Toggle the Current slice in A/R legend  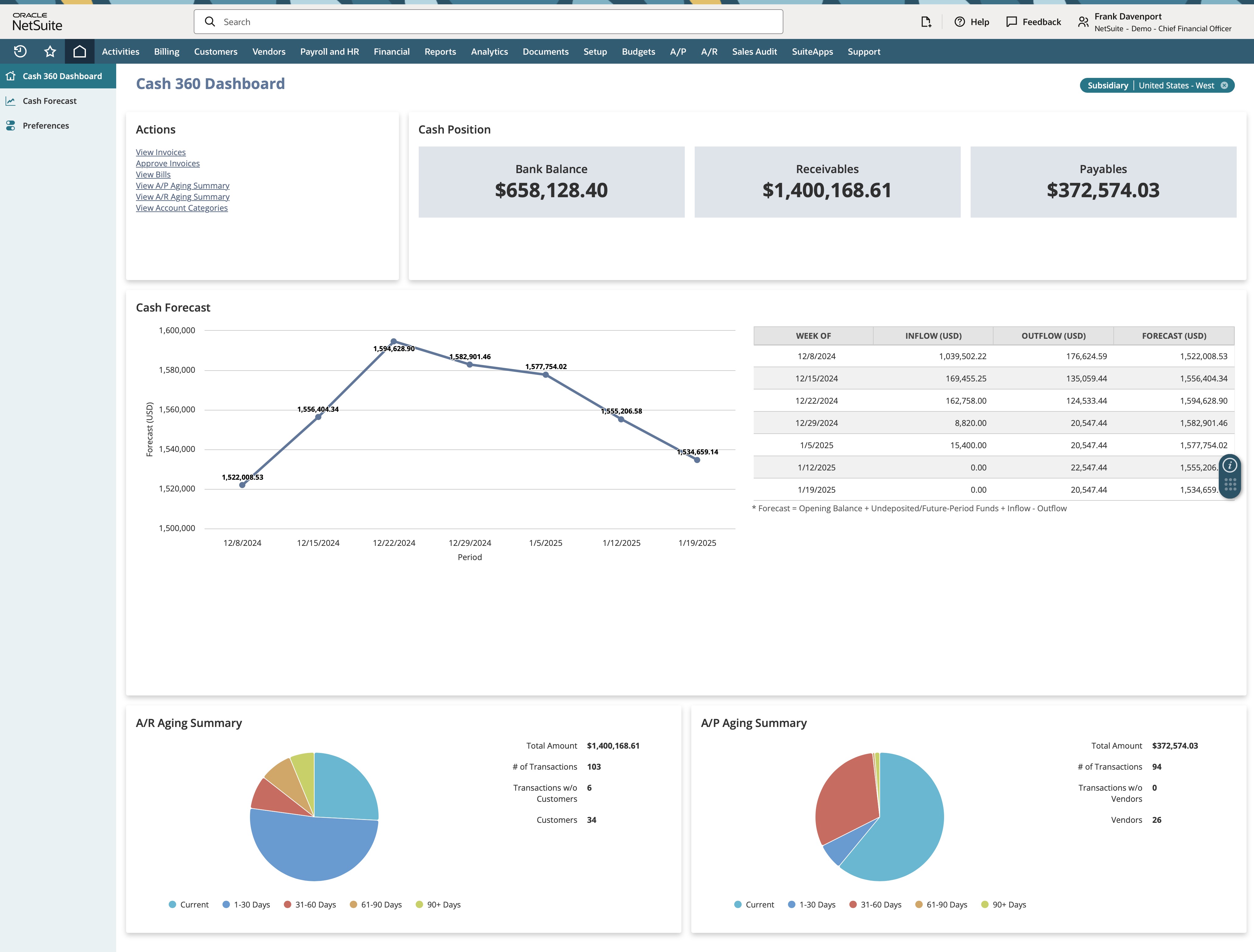click(x=189, y=904)
